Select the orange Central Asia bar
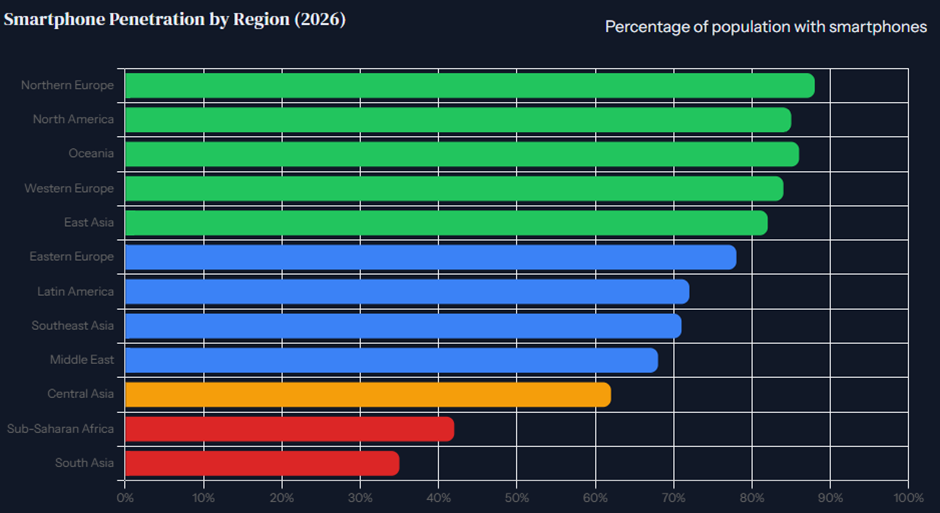 tap(368, 395)
